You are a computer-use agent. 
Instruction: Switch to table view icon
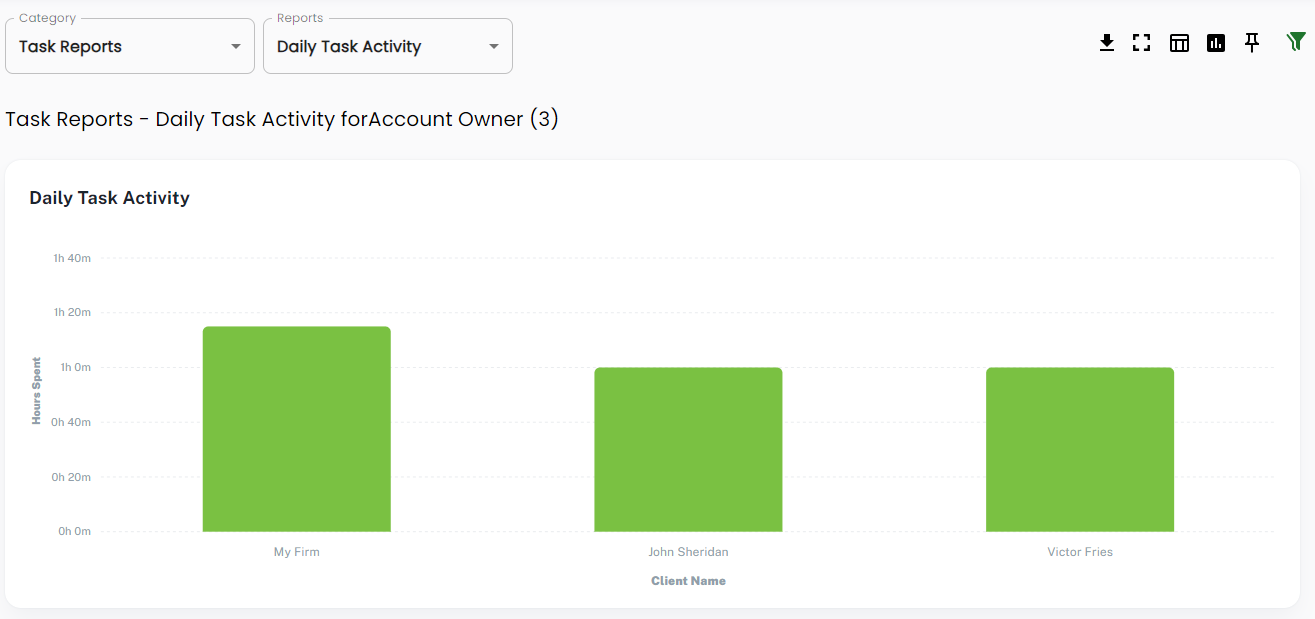point(1179,43)
